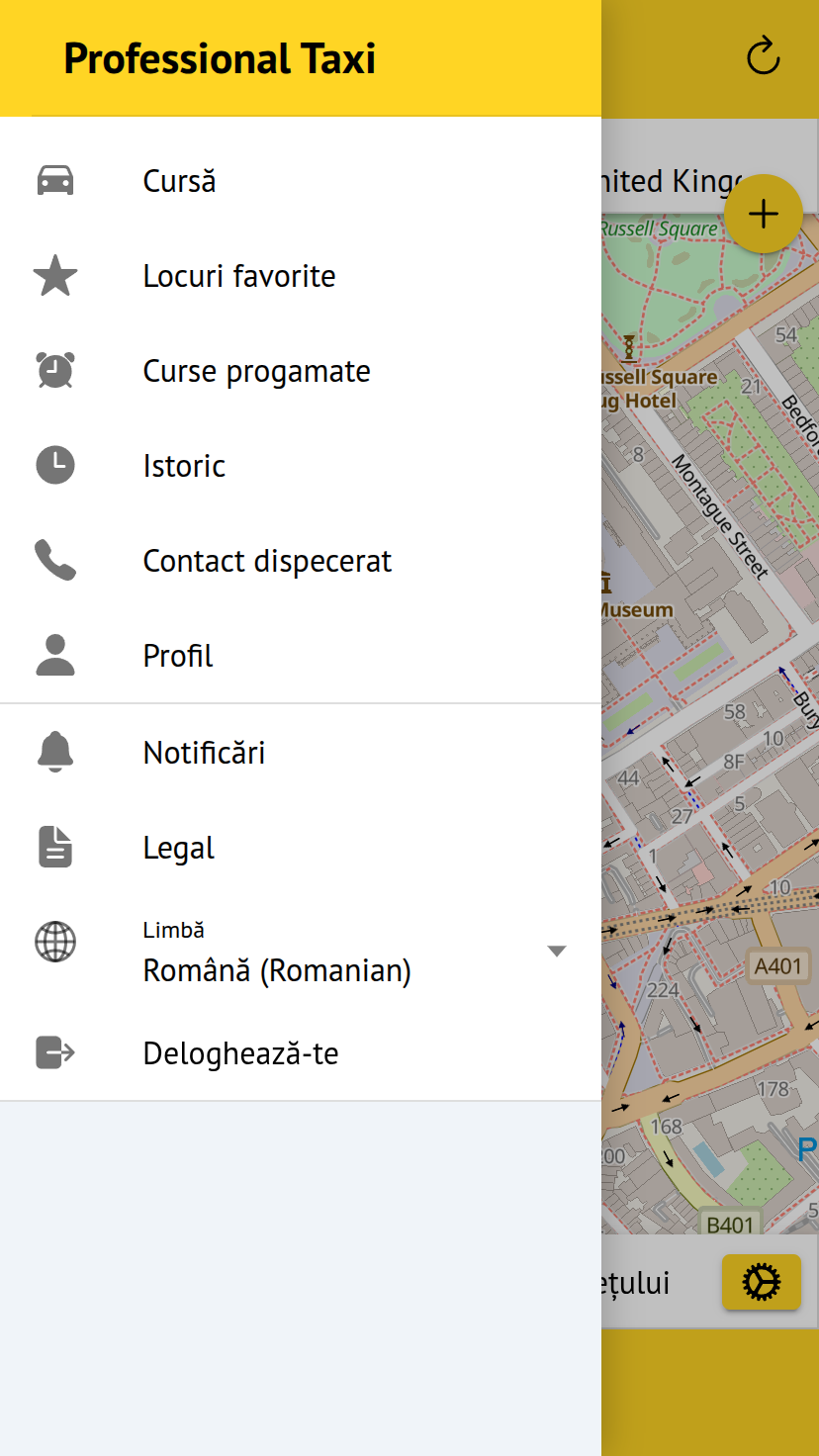This screenshot has height=1456, width=819.
Task: Click the alarm clock icon for scheduled rides
Action: [55, 371]
